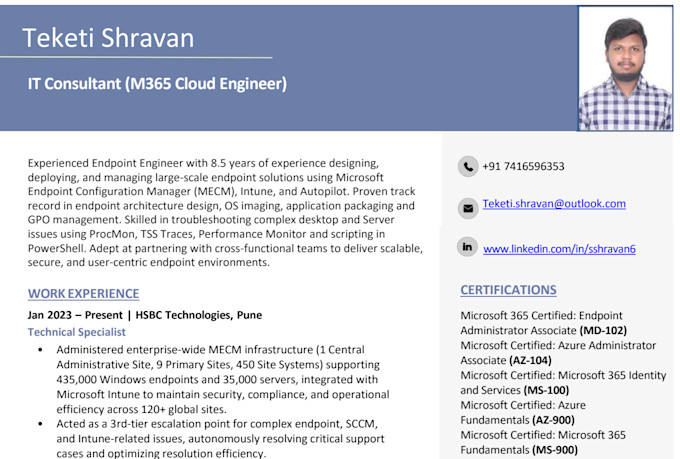Click 'efficiency across 120+ global sites.' line

141,409
